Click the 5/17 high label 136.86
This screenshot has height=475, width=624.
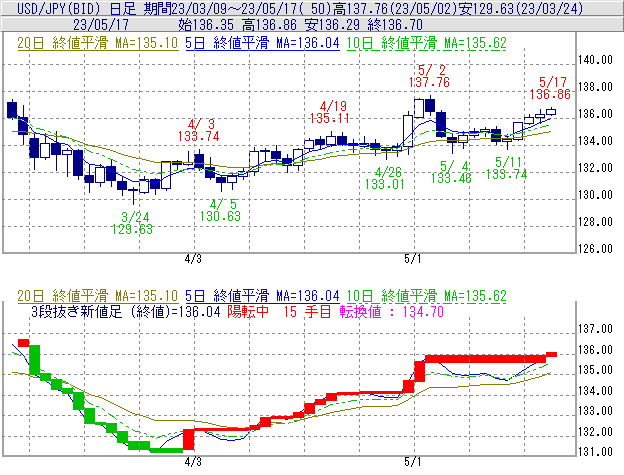click(554, 93)
